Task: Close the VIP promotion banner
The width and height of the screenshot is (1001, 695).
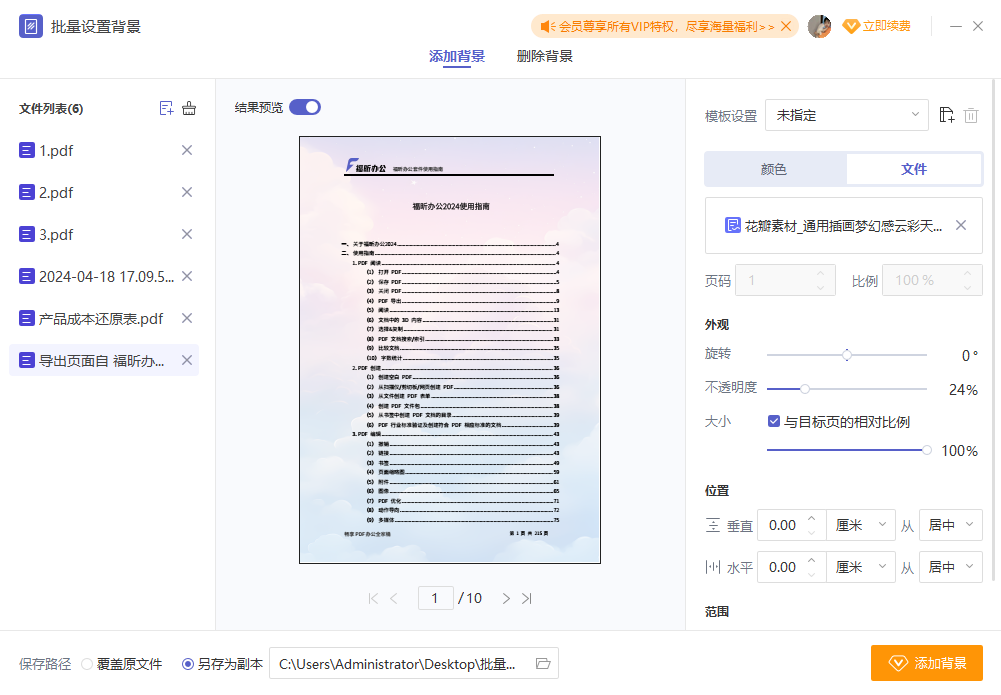Action: point(786,26)
